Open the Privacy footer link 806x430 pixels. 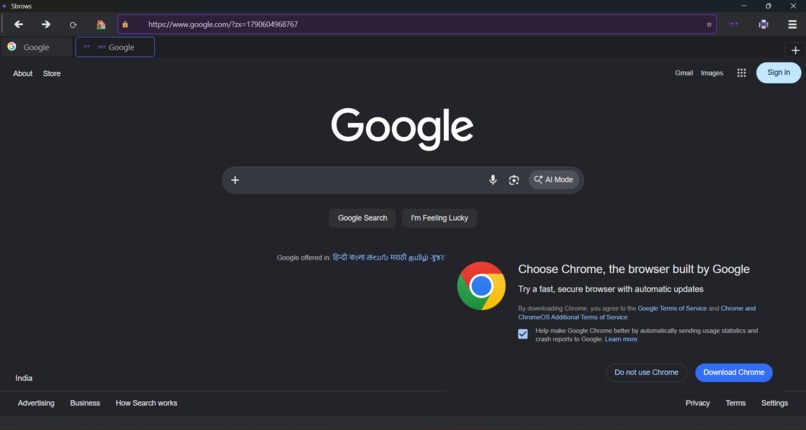point(698,403)
